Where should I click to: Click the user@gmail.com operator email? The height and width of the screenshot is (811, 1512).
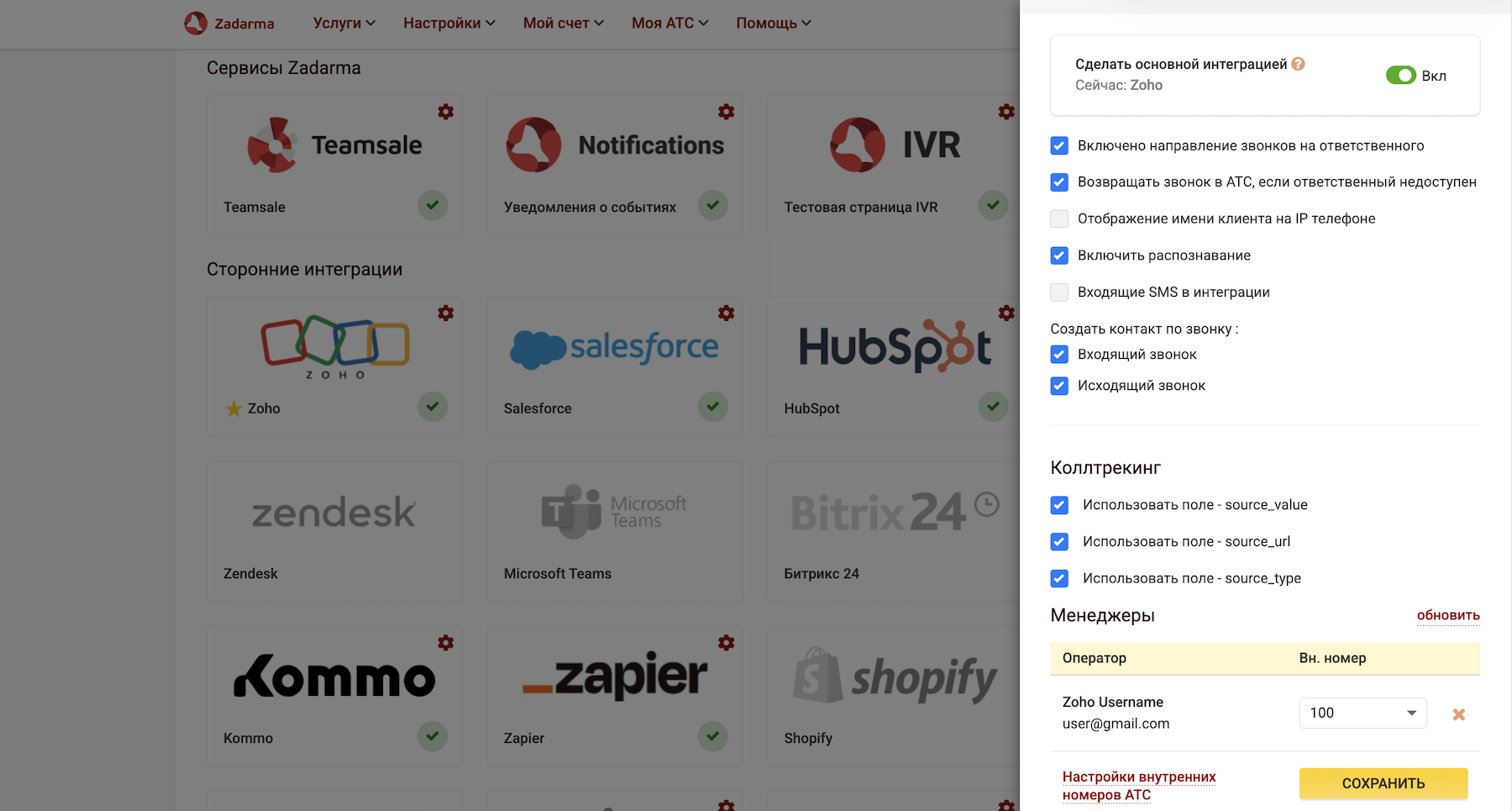point(1116,724)
